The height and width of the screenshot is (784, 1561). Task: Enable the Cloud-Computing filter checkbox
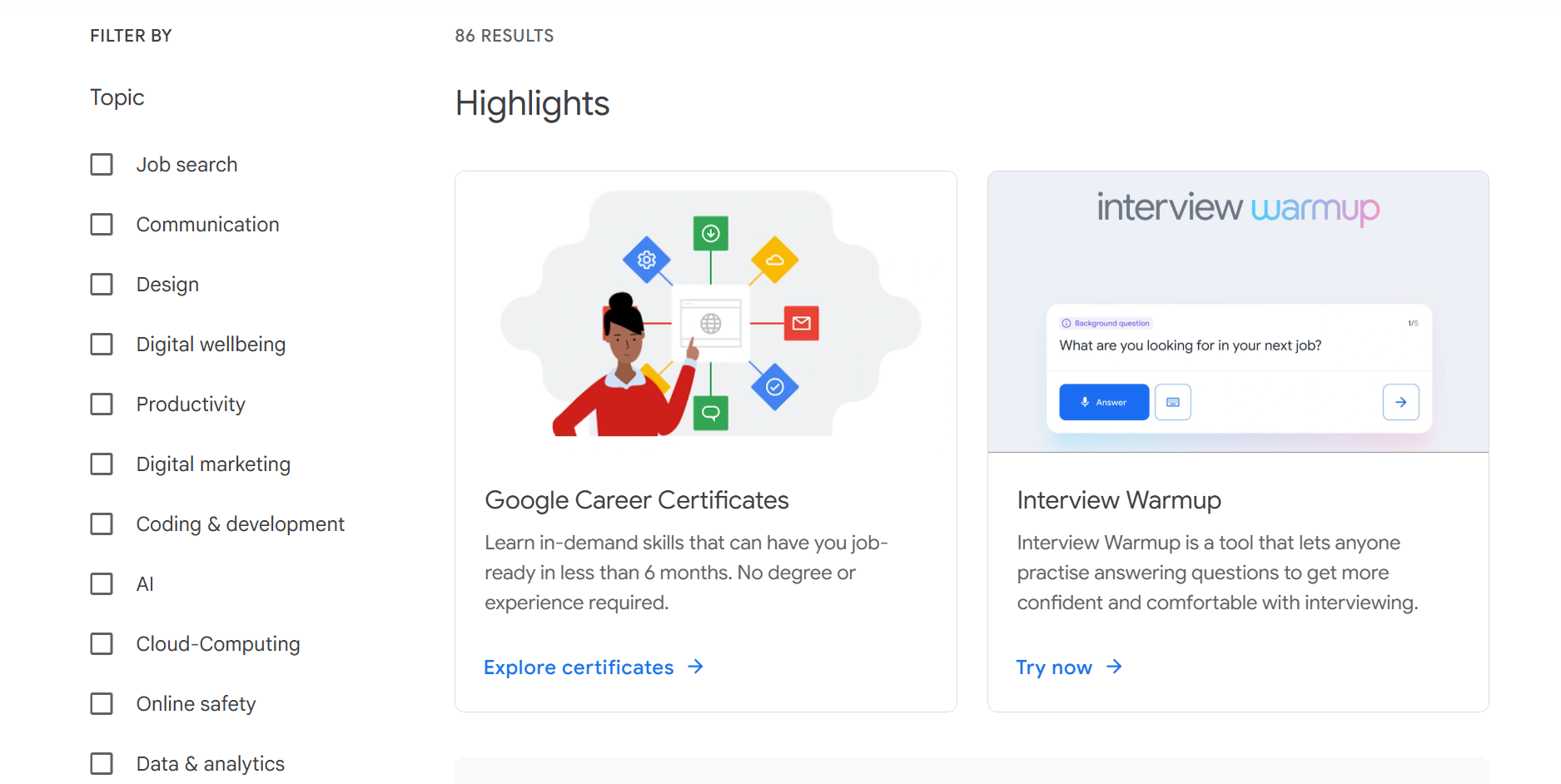tap(102, 644)
